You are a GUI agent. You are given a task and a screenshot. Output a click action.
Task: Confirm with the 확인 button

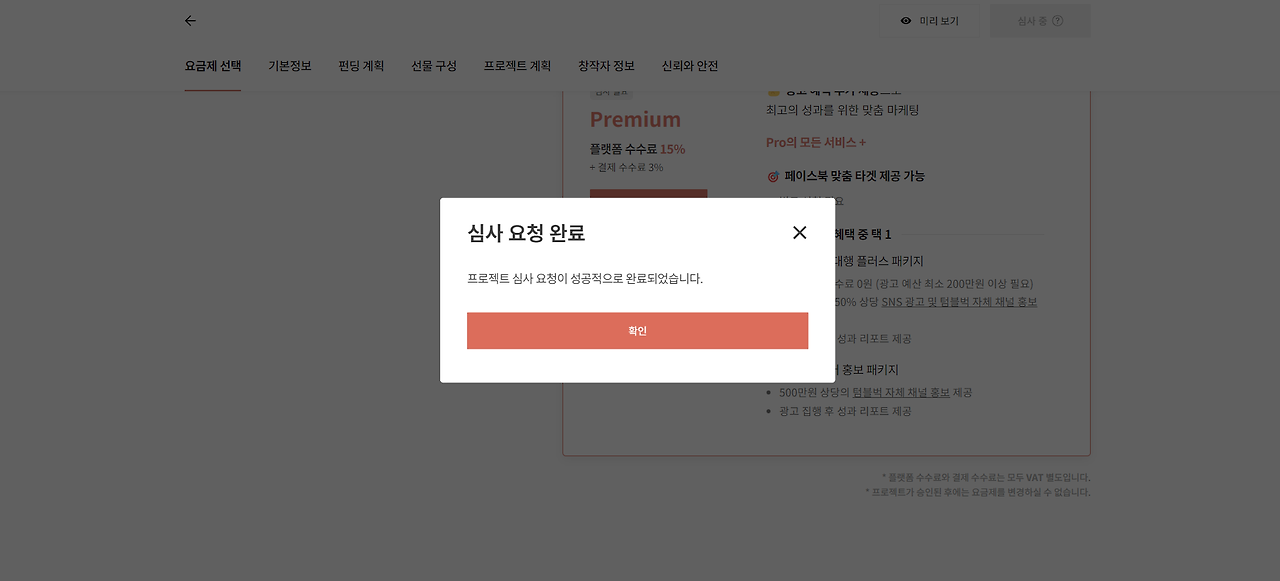637,331
